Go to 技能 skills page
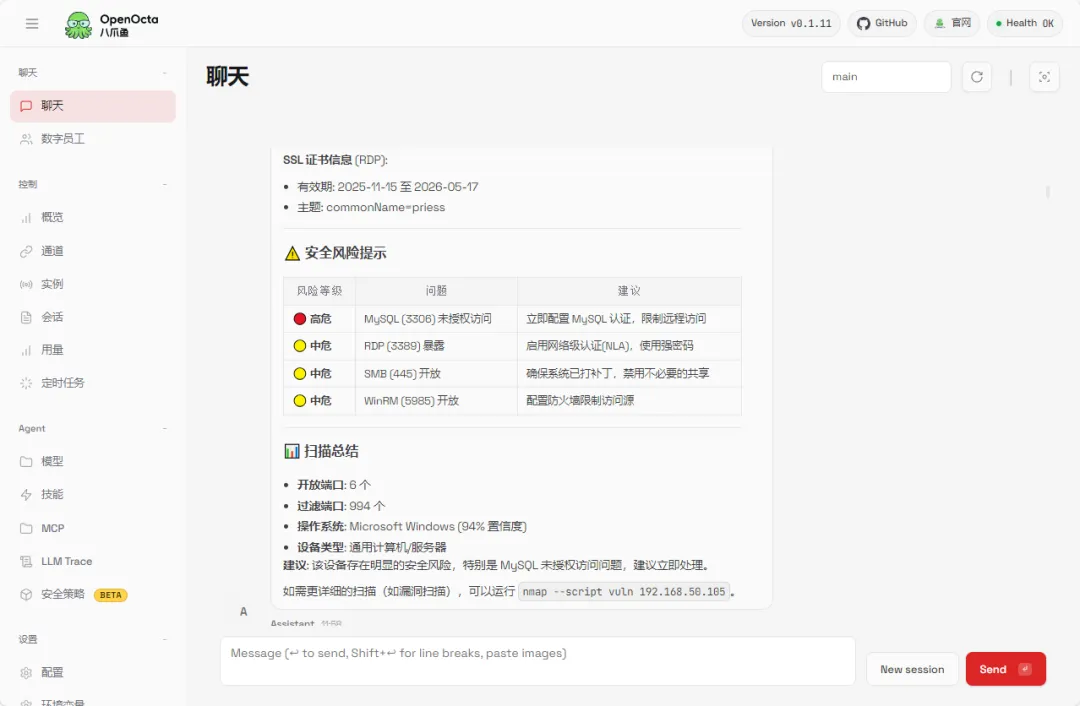The height and width of the screenshot is (706, 1080). point(93,495)
